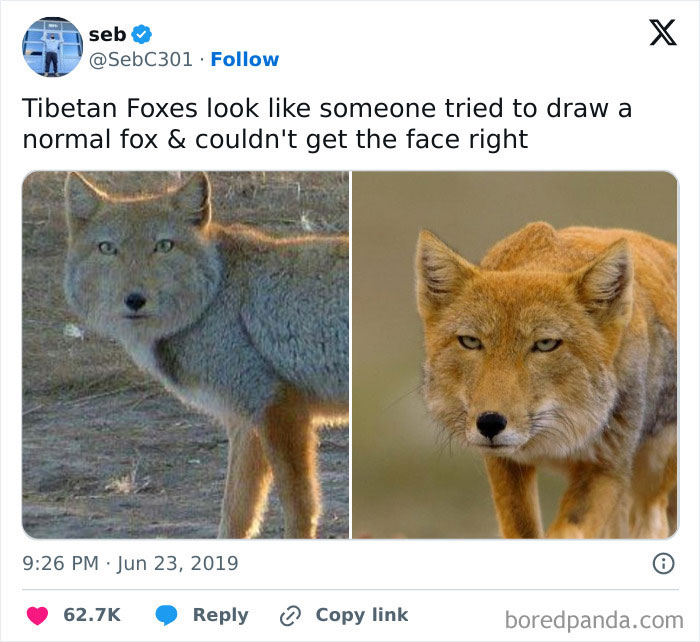This screenshot has height=642, width=700.
Task: Click the boredpanda.com watermark
Action: point(594,619)
